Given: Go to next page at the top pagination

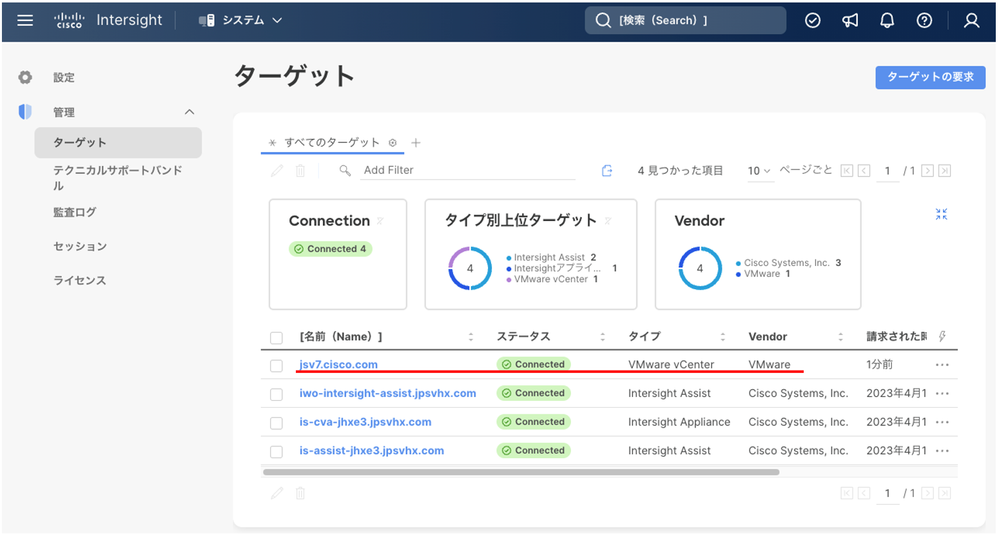Looking at the screenshot, I should click(x=928, y=171).
